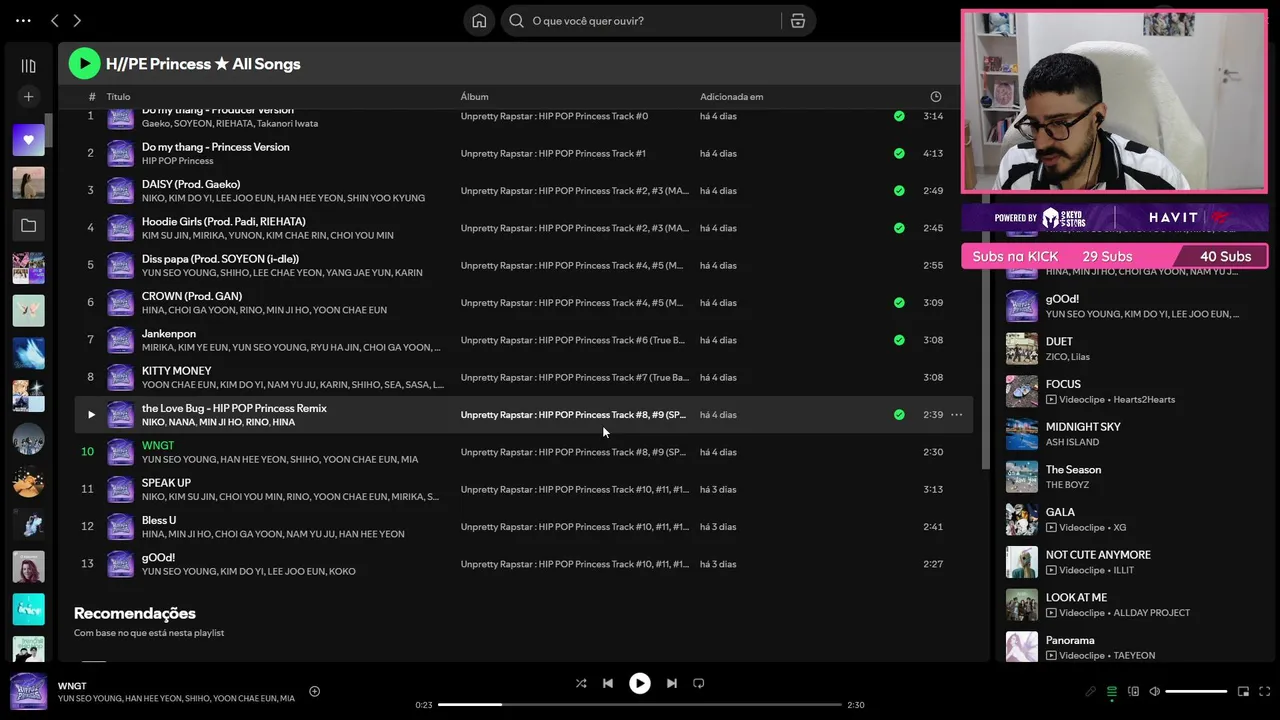Image resolution: width=1280 pixels, height=720 pixels.
Task: Click now playing WNGT album cover
Action: 28,692
